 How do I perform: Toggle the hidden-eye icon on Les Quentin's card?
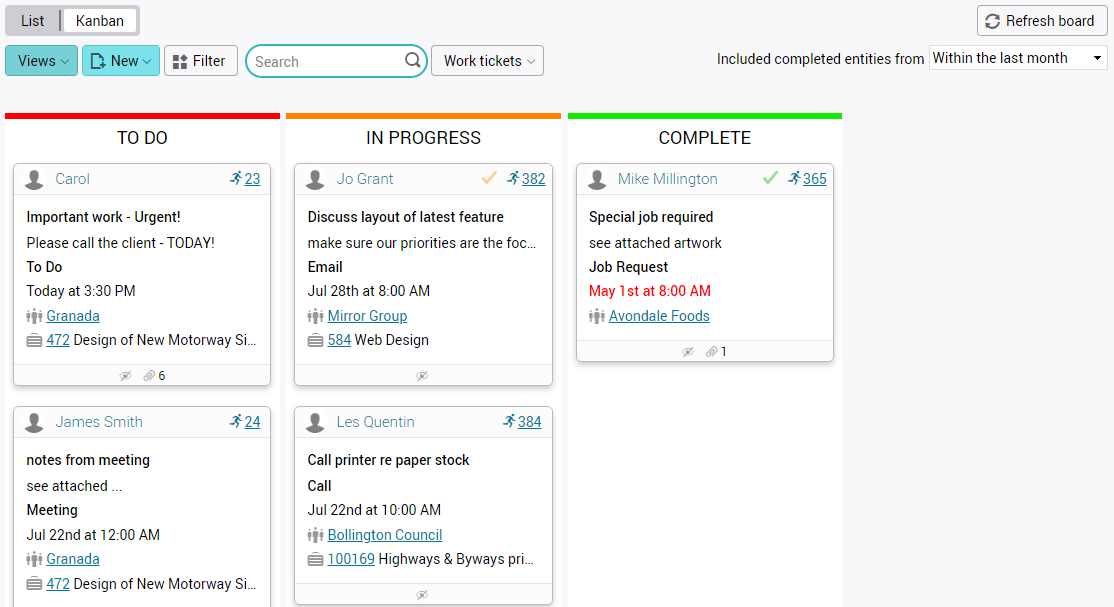[422, 595]
